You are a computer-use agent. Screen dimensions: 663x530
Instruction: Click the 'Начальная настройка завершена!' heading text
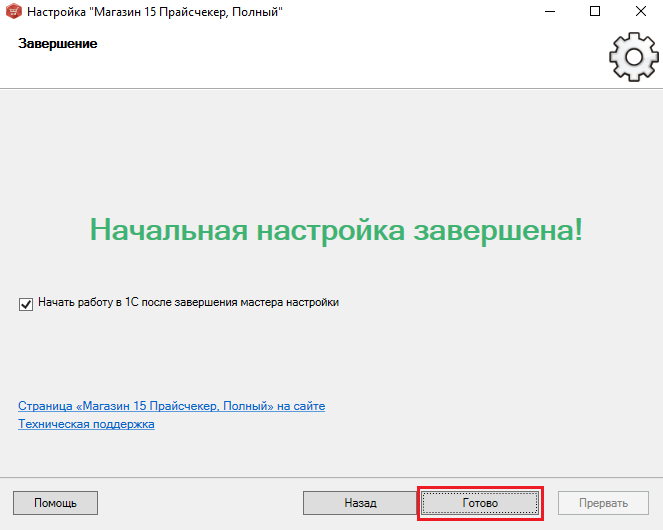337,230
